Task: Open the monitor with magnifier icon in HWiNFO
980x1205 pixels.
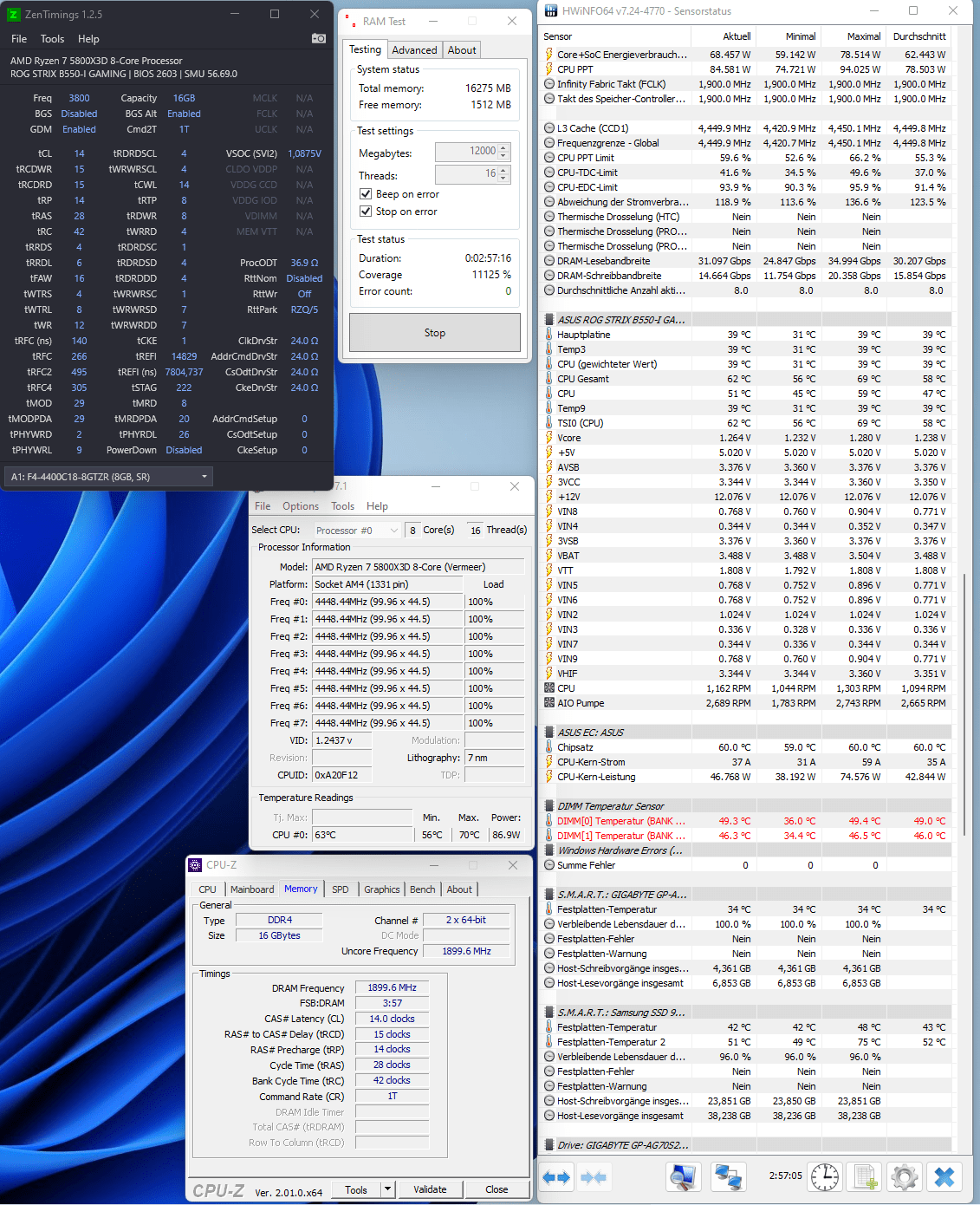Action: pyautogui.click(x=683, y=1176)
